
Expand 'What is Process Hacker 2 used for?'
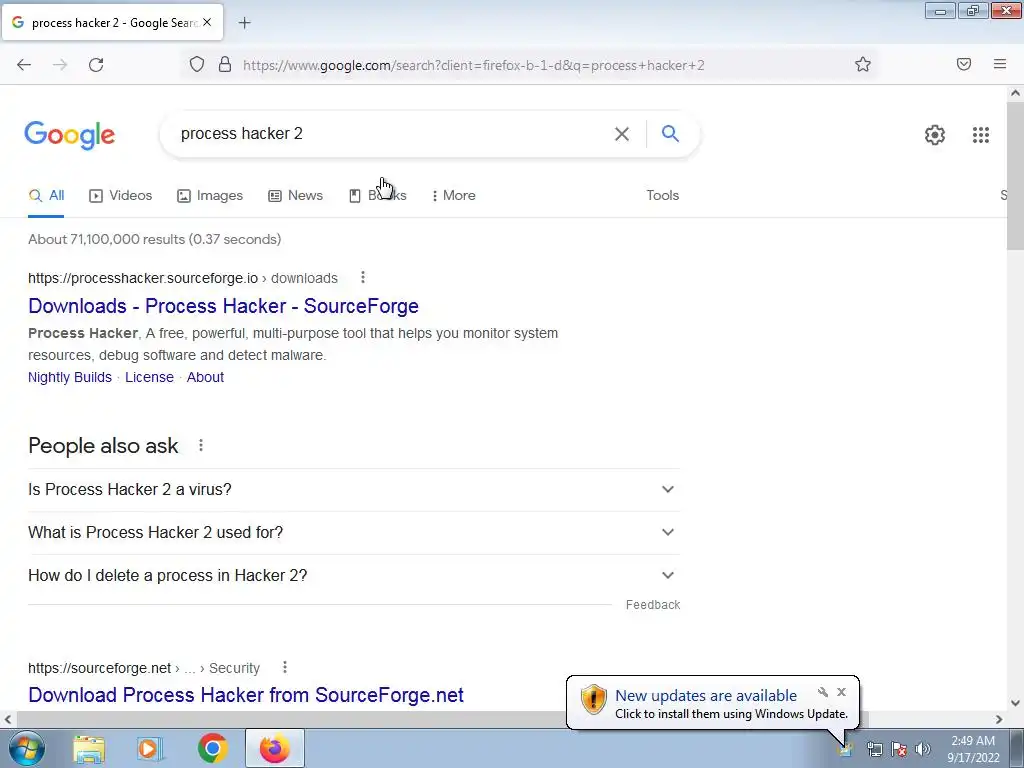(354, 532)
